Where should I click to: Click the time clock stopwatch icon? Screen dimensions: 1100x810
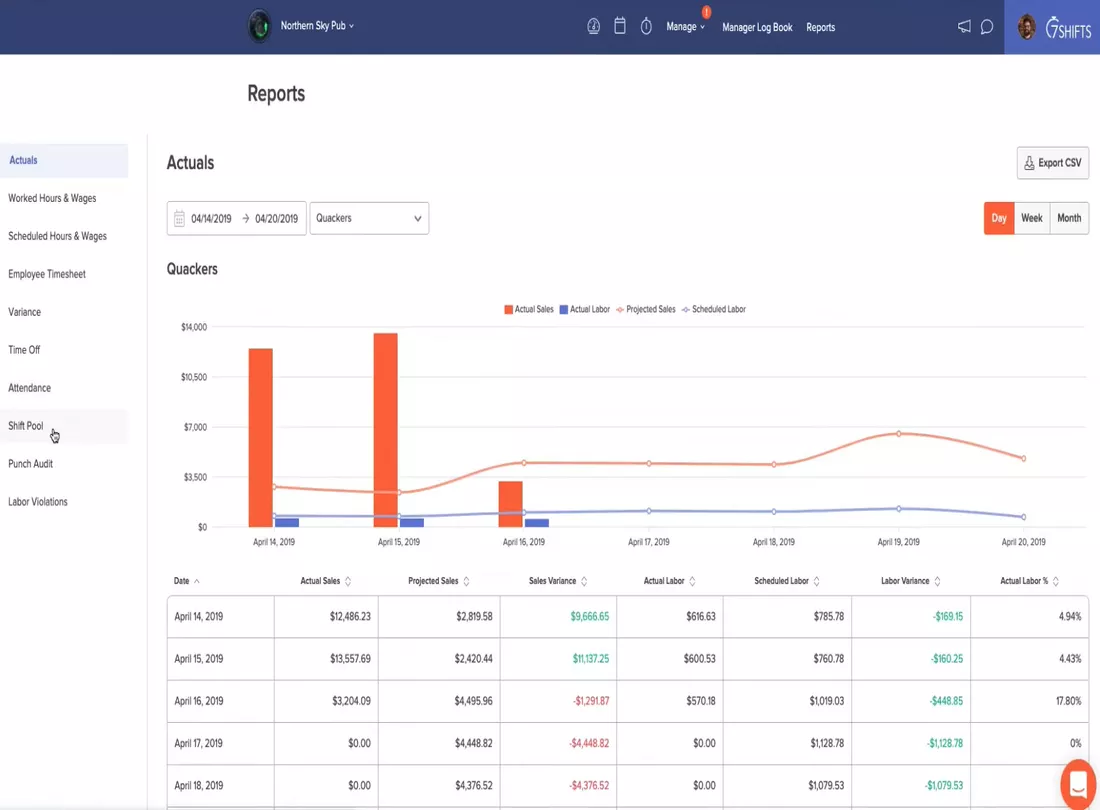(x=646, y=27)
